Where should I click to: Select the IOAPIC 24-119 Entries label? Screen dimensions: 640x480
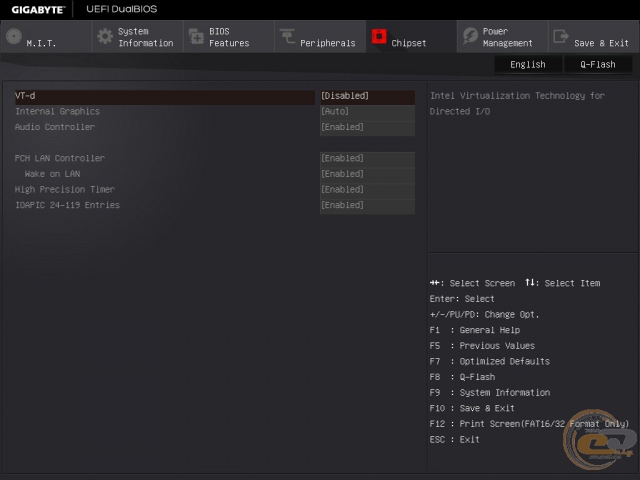(x=67, y=205)
